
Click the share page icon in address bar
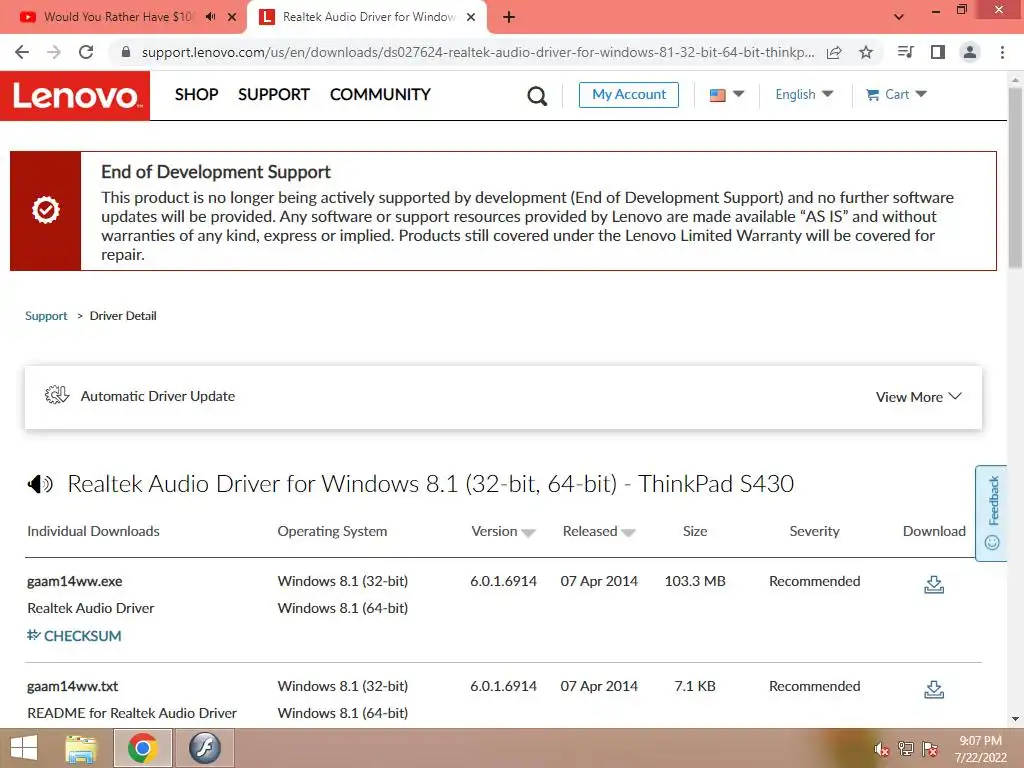click(x=834, y=52)
